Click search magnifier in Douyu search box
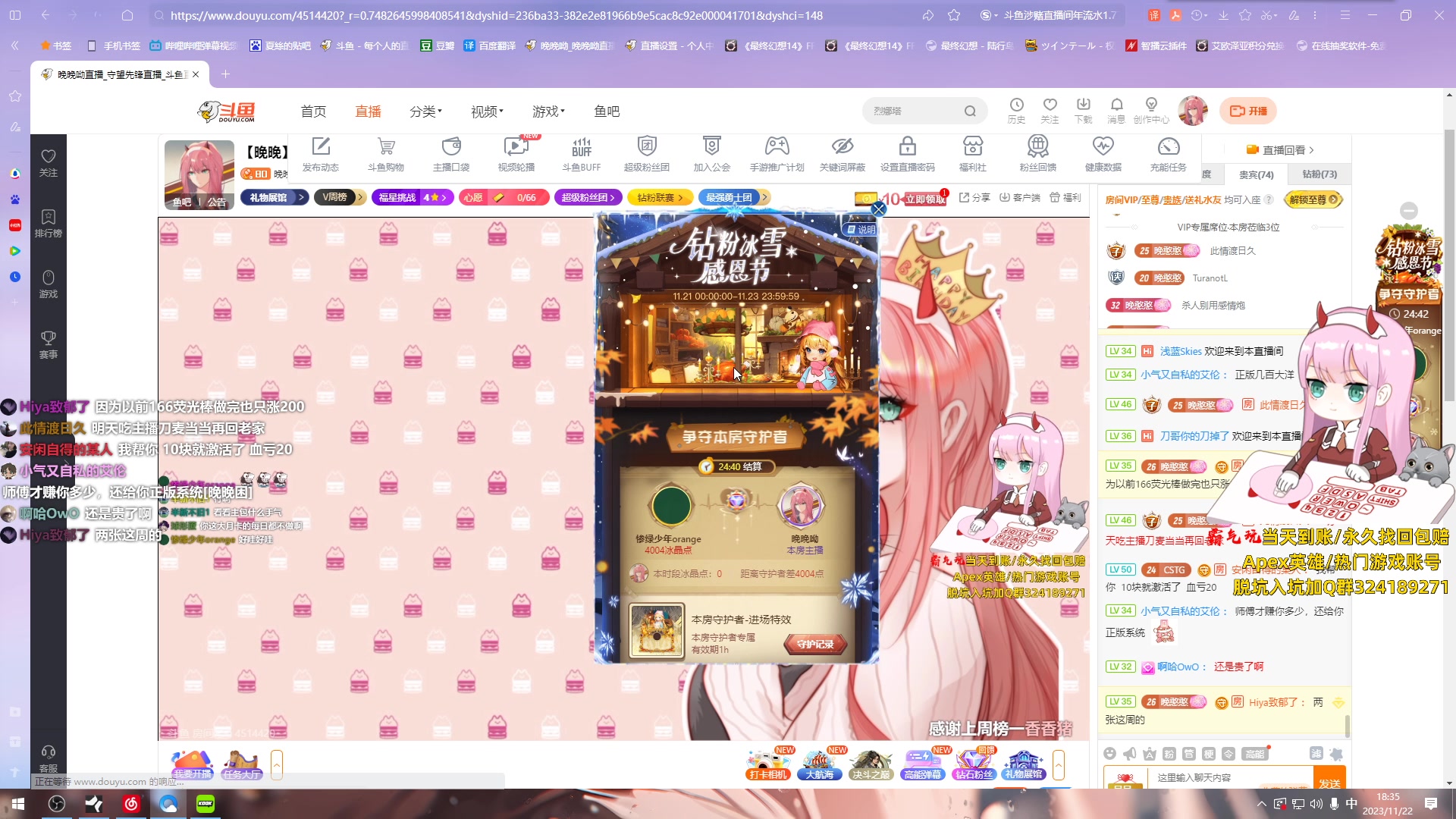 [x=970, y=111]
